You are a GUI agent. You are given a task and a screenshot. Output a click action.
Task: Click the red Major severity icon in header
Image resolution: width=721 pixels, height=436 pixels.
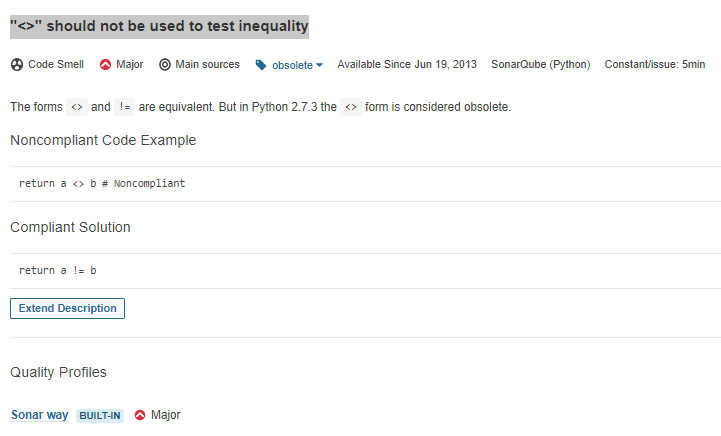click(x=105, y=65)
